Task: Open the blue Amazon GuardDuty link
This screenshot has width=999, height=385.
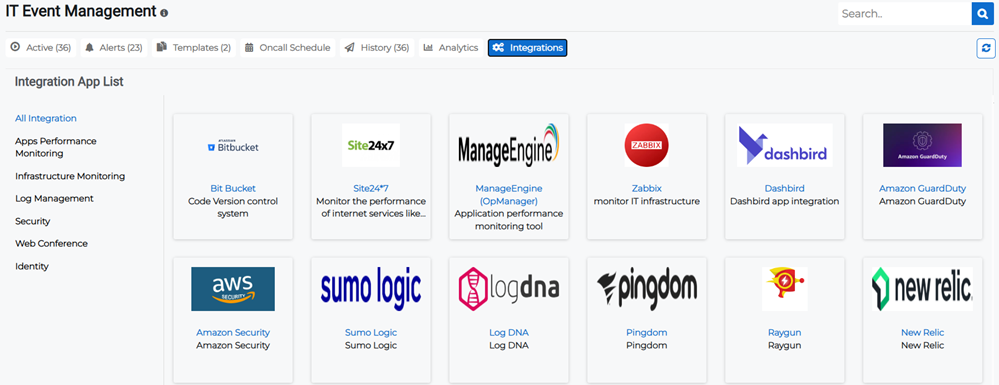Action: click(x=923, y=189)
